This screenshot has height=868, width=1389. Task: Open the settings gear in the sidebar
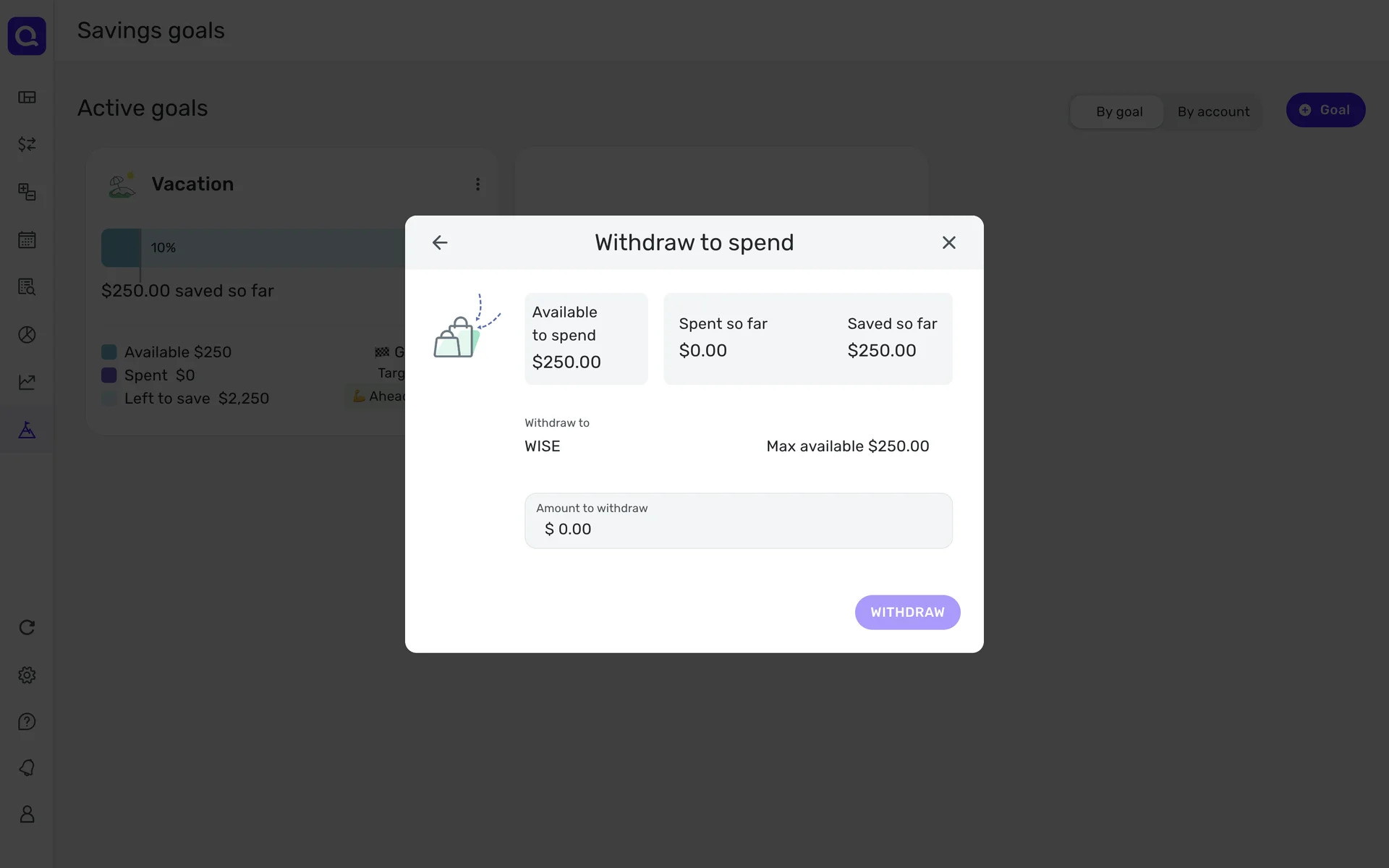pyautogui.click(x=27, y=675)
